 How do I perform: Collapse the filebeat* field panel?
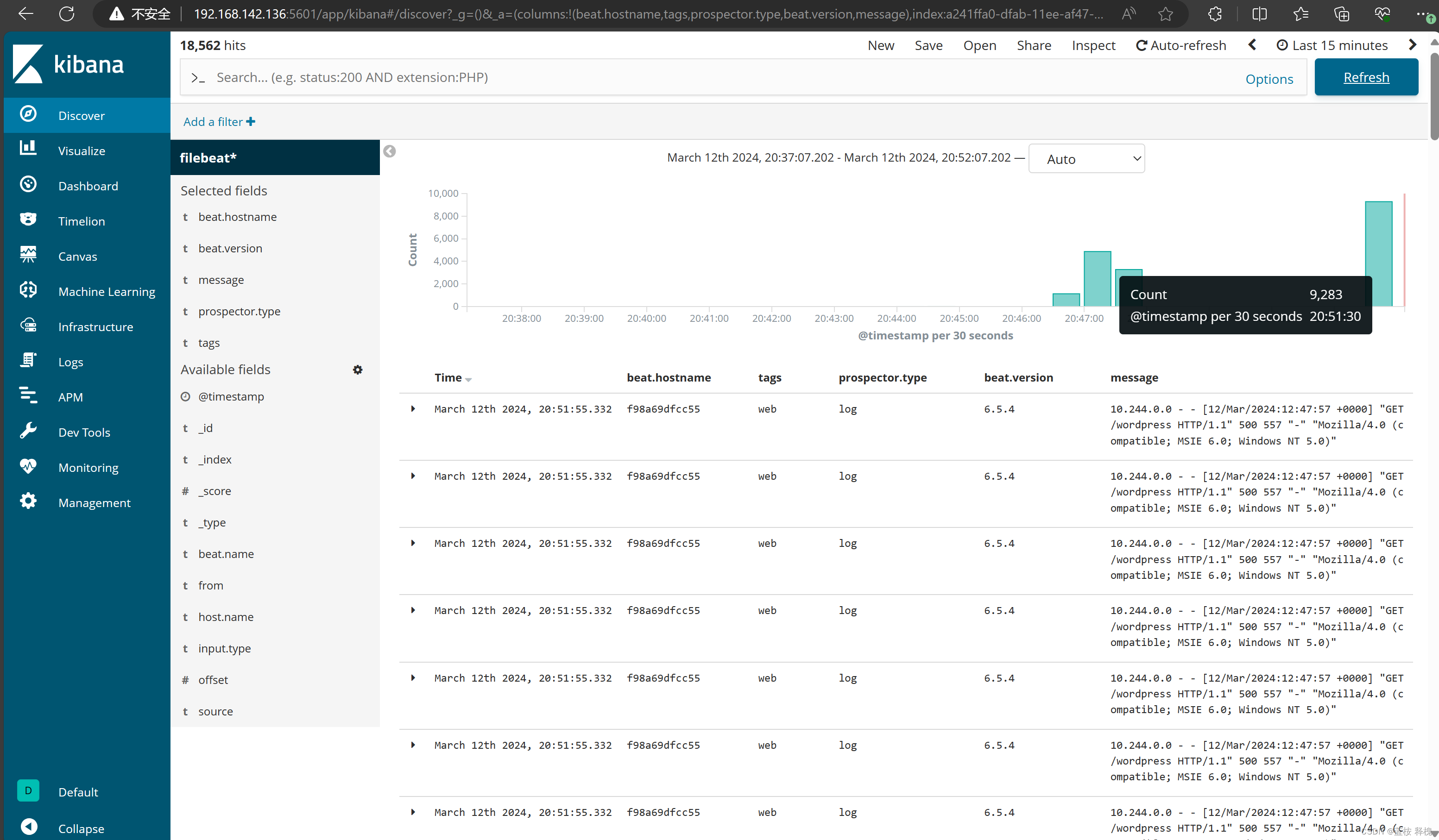pyautogui.click(x=390, y=151)
